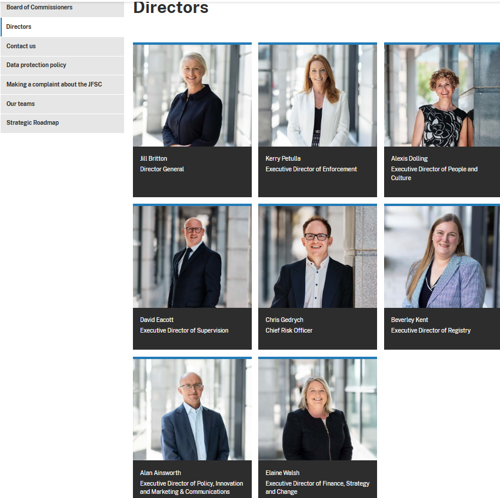Click Jill Britton's portrait photo
Viewport: 500px width, 498px height.
(x=192, y=95)
